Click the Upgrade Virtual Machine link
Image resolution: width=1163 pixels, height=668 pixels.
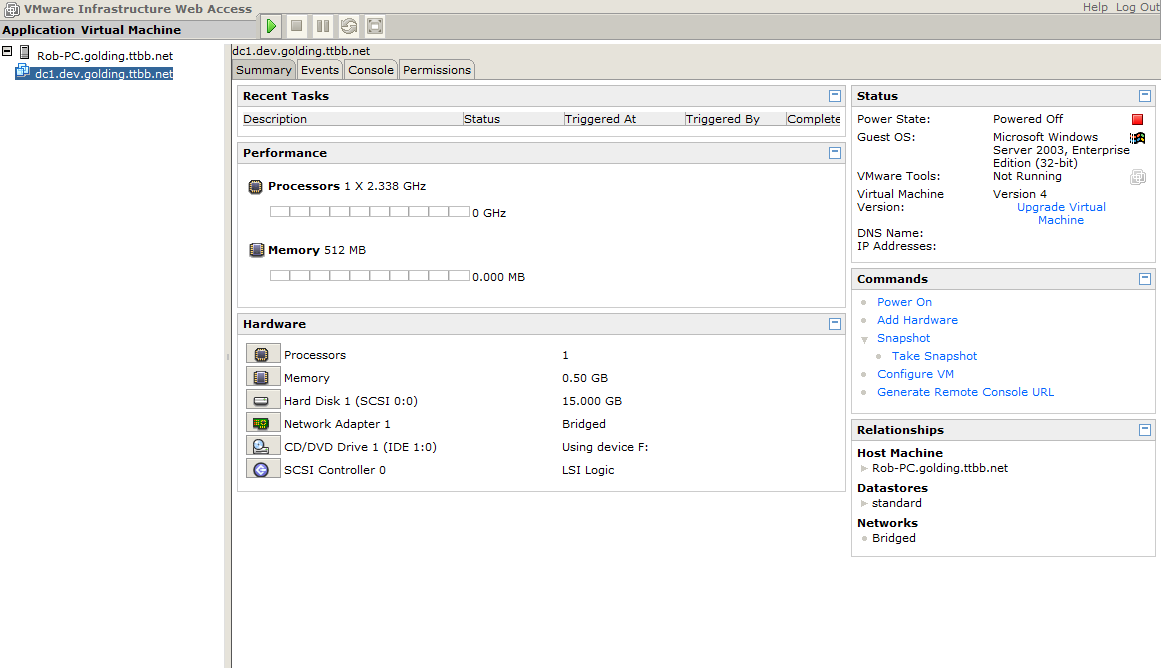(x=1061, y=214)
